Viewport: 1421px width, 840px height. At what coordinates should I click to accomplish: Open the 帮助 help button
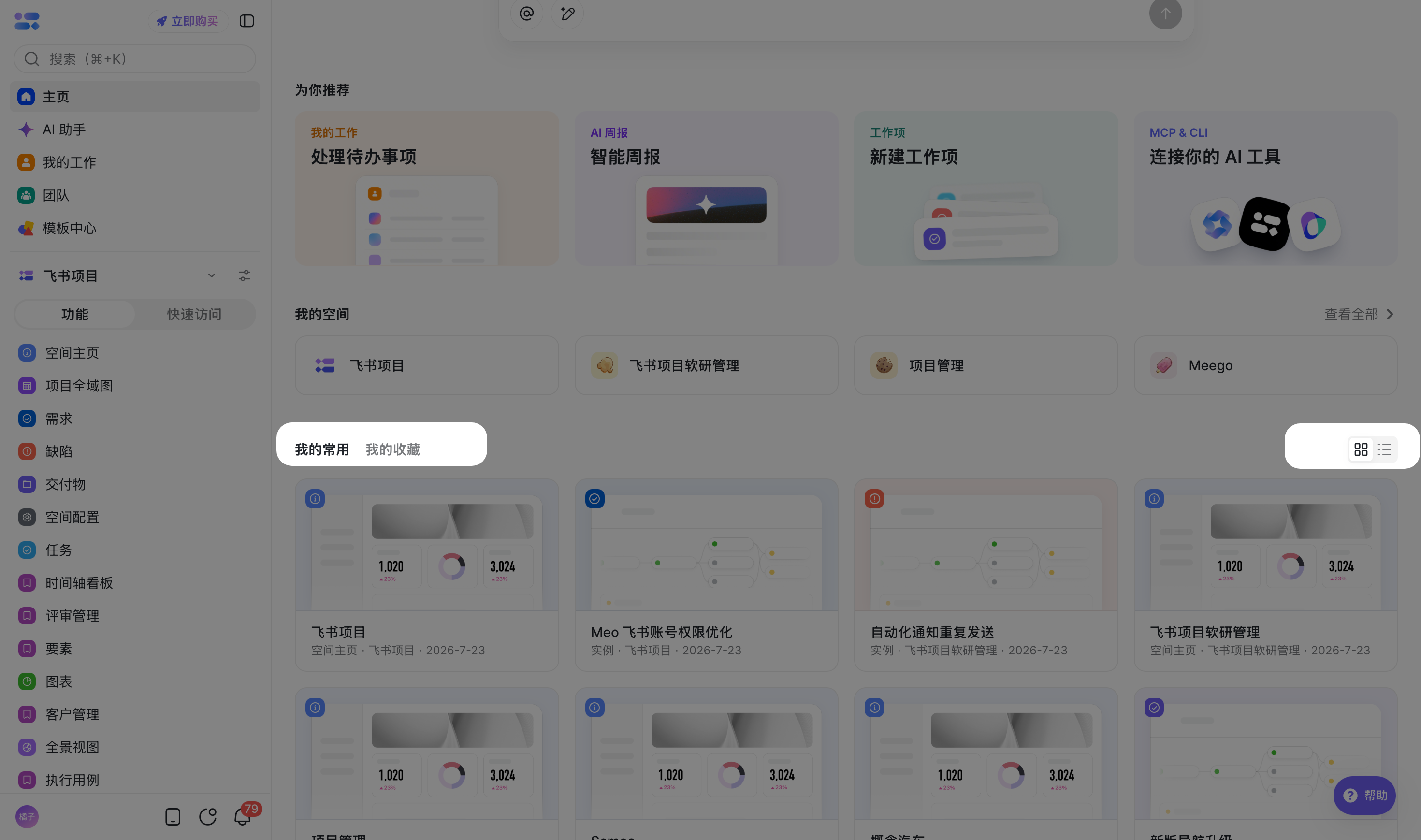(x=1364, y=795)
